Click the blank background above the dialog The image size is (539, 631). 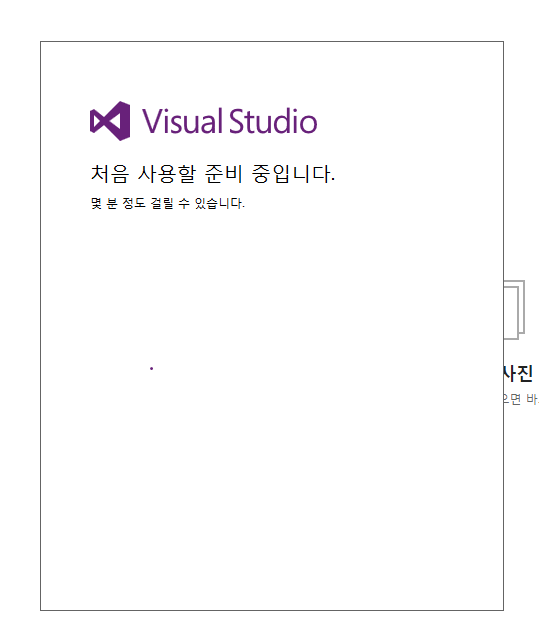pos(270,20)
